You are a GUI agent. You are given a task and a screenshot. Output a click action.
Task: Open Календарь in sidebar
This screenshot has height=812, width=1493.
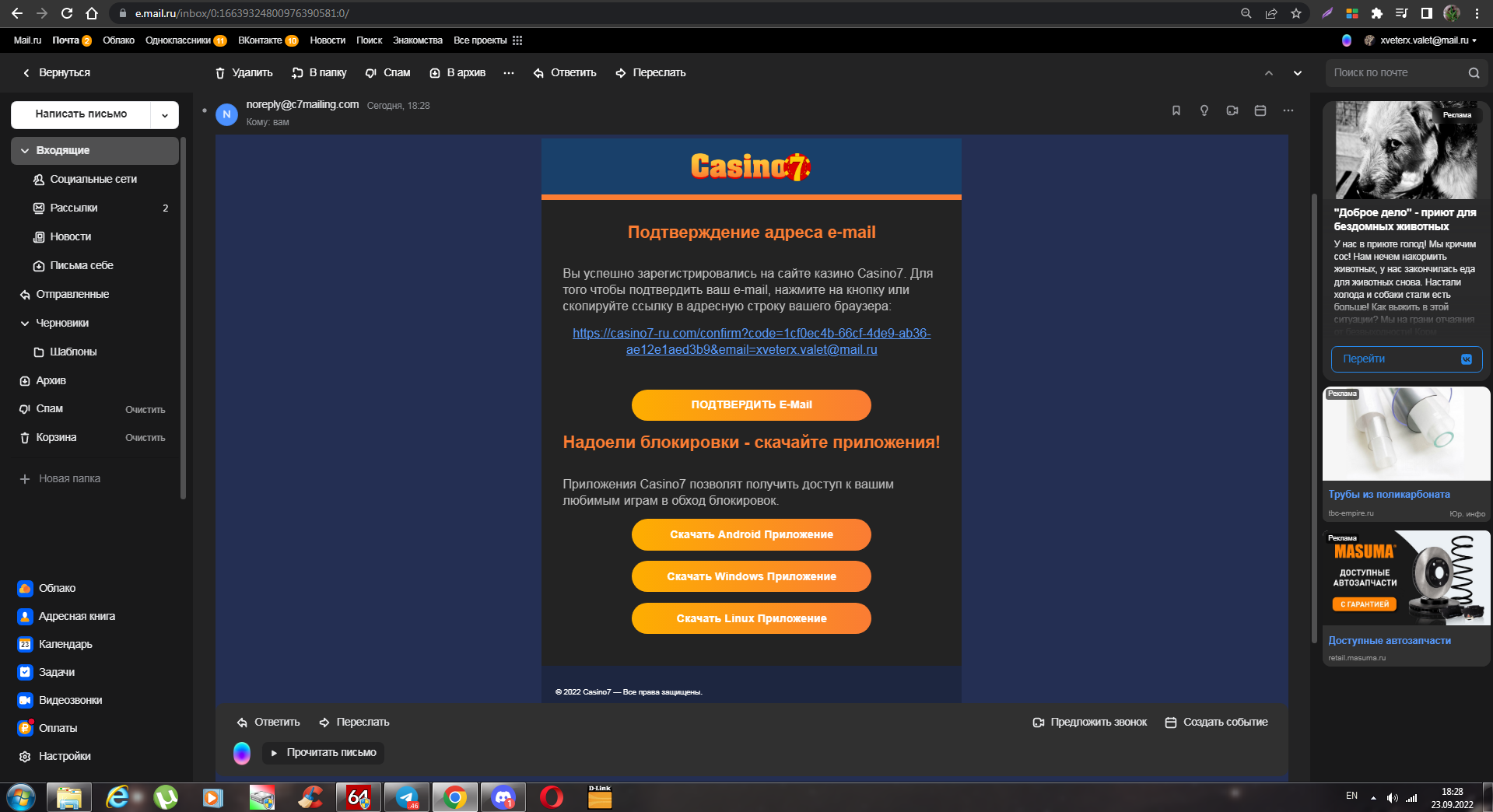[x=54, y=644]
